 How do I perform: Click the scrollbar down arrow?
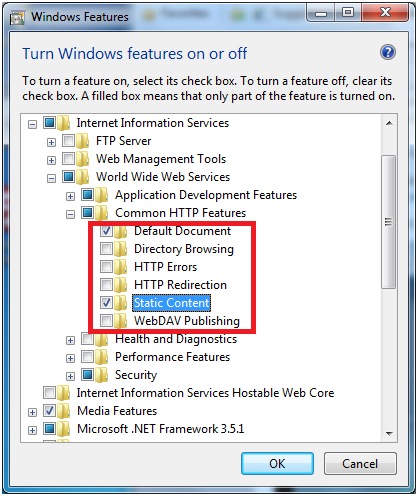[389, 433]
